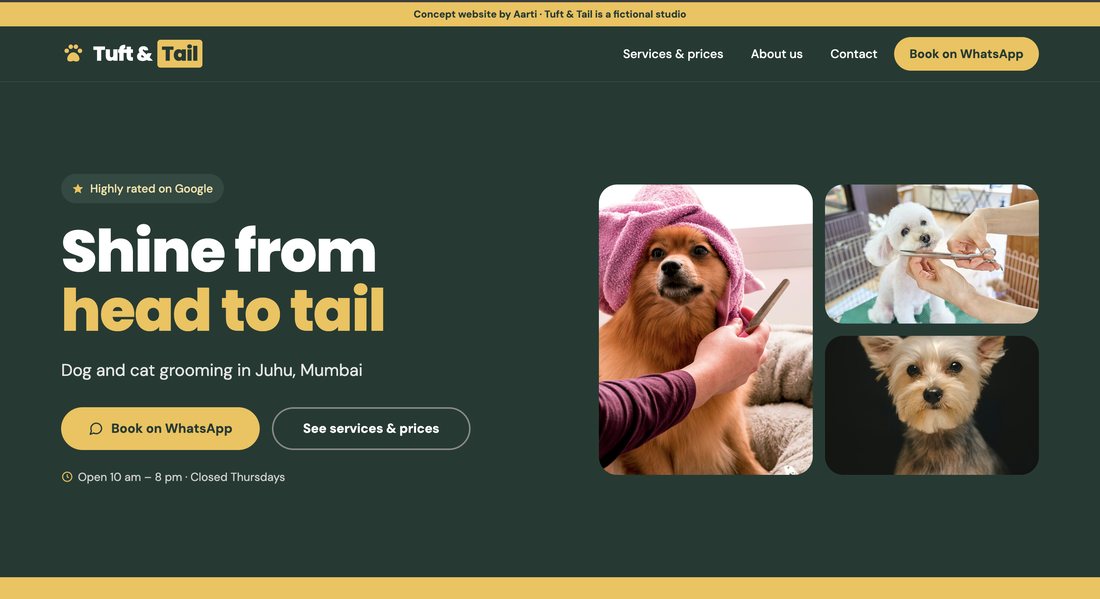Open photo of dog wrapped in pink towel
This screenshot has width=1100, height=599.
[706, 330]
